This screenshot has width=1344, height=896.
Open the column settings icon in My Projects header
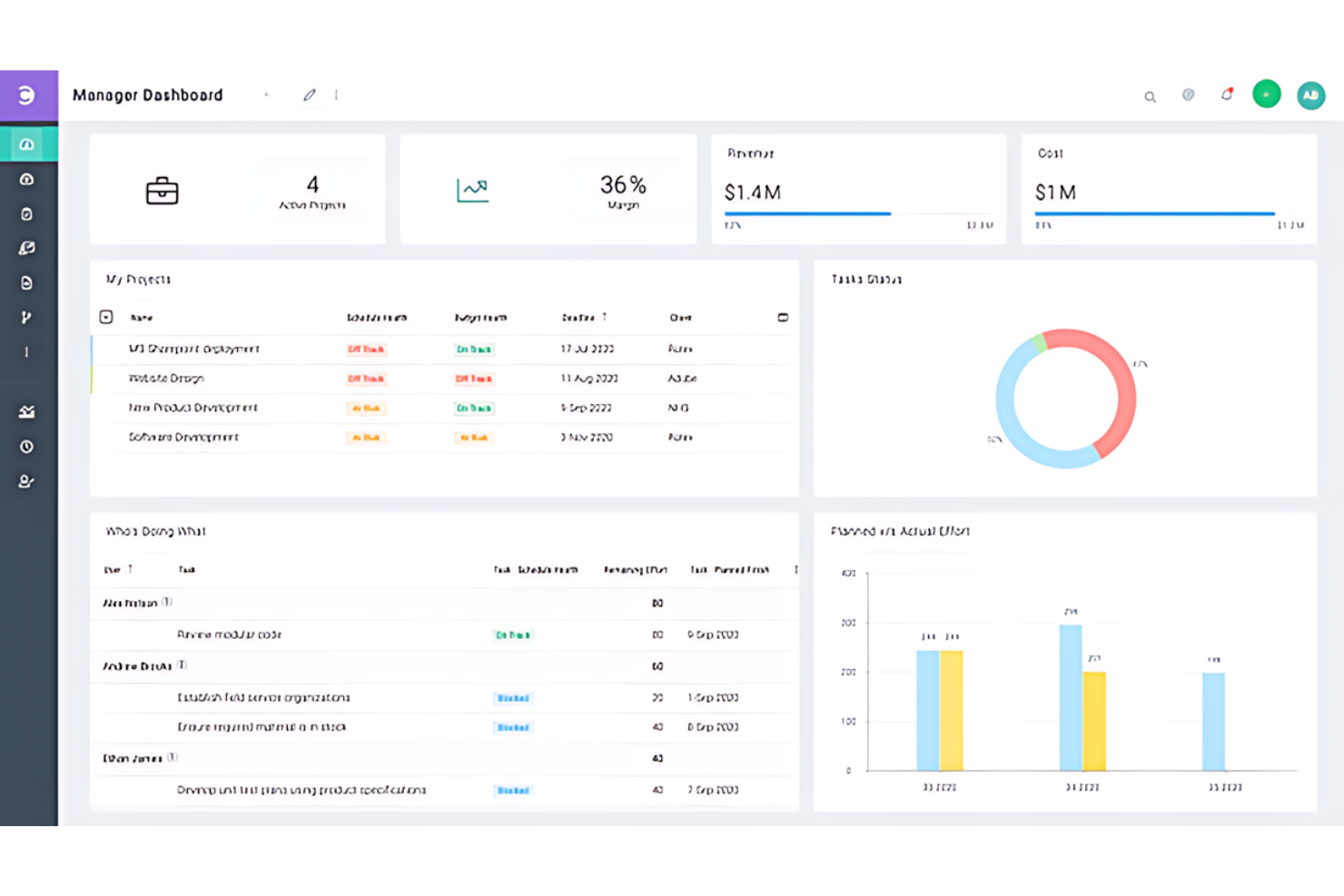(783, 318)
